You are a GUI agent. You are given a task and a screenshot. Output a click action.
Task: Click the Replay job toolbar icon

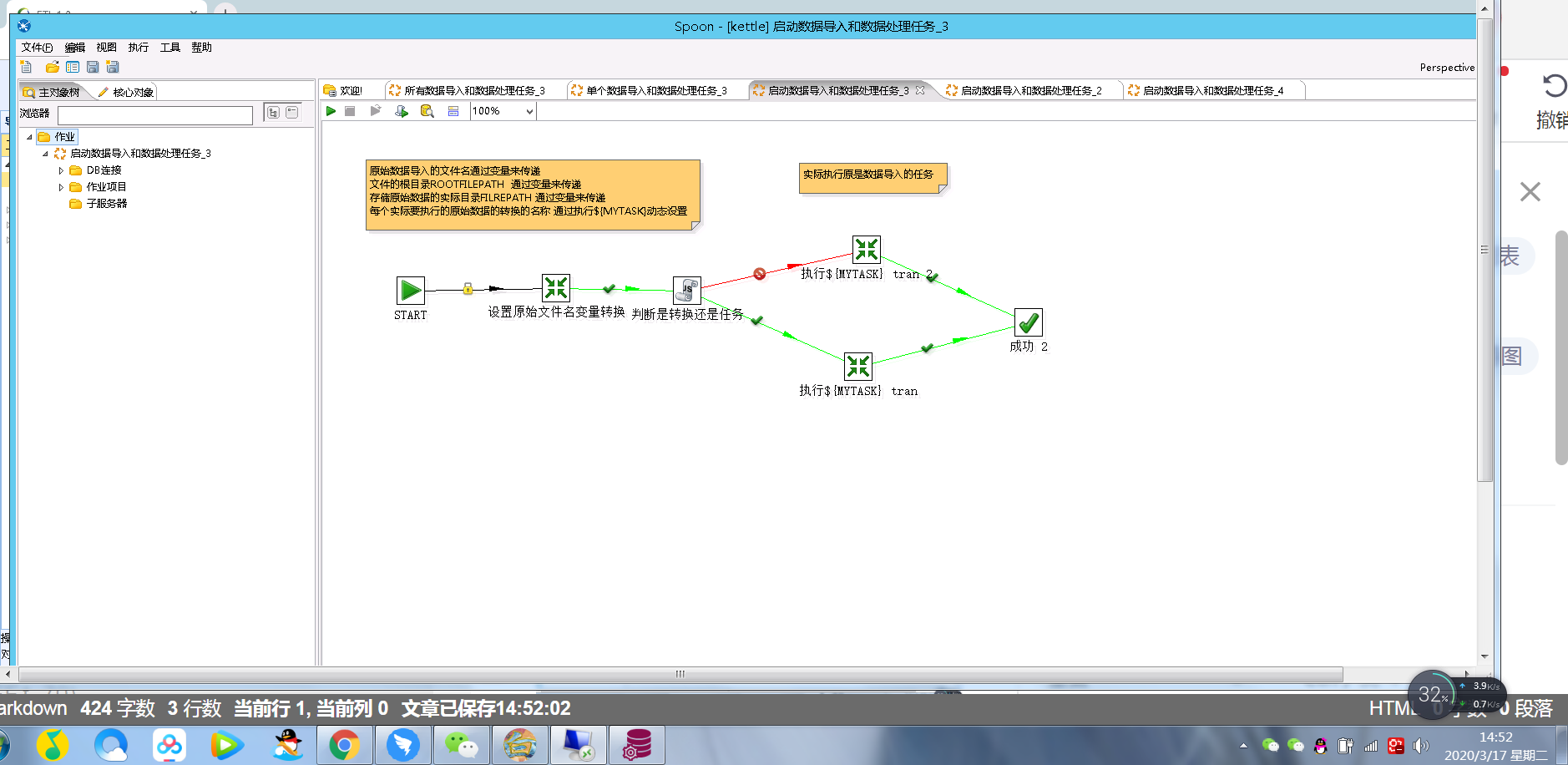(x=376, y=111)
